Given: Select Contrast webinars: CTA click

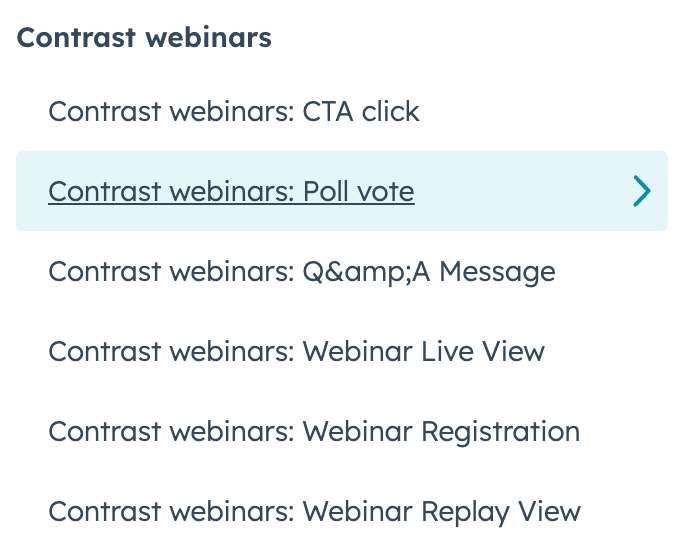Looking at the screenshot, I should (x=234, y=111).
